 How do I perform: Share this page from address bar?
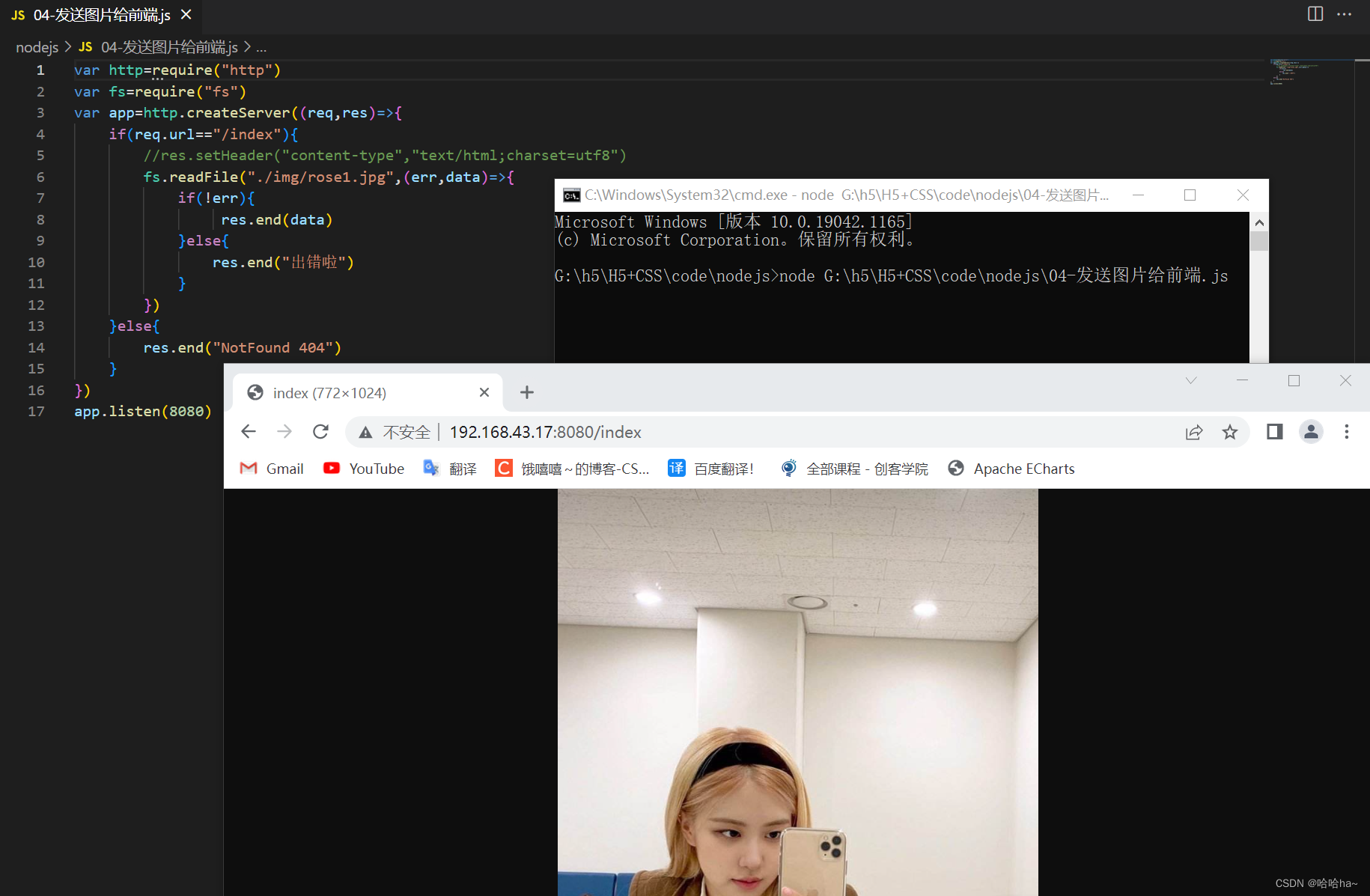coord(1194,432)
